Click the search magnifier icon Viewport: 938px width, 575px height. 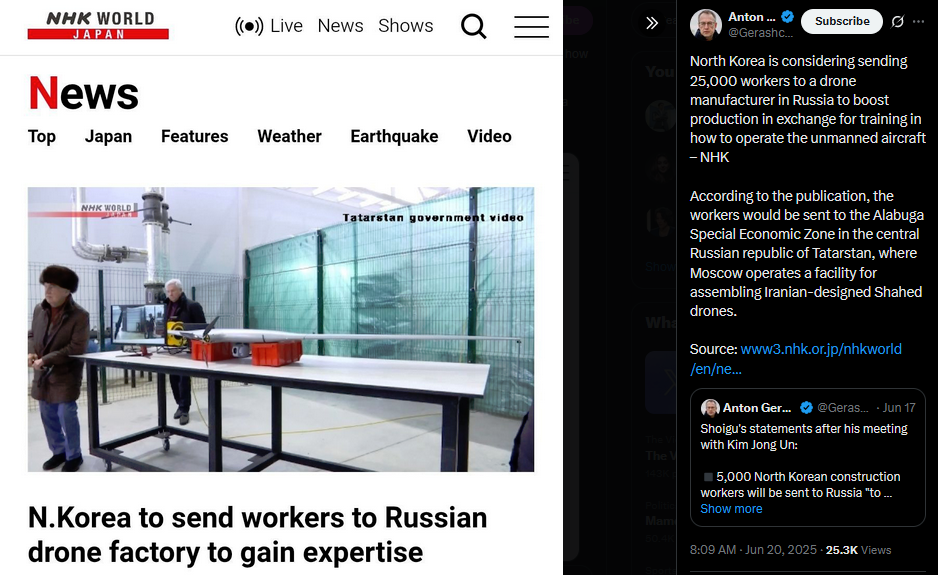[x=473, y=26]
